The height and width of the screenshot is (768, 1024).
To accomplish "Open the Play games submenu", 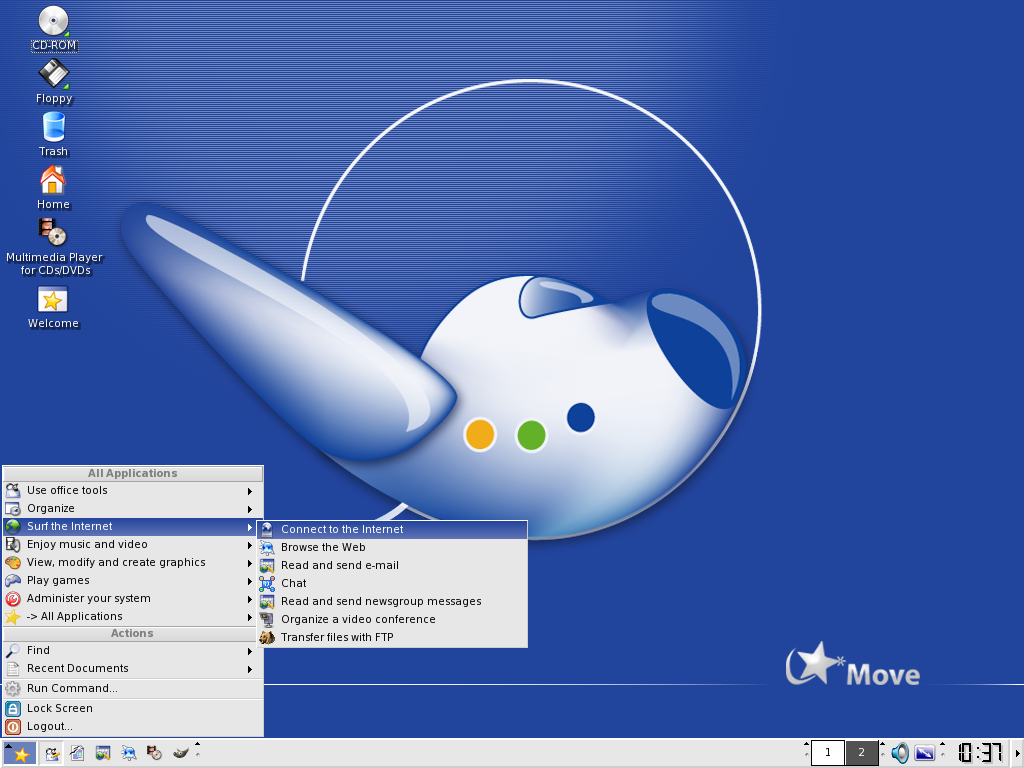I will point(133,581).
